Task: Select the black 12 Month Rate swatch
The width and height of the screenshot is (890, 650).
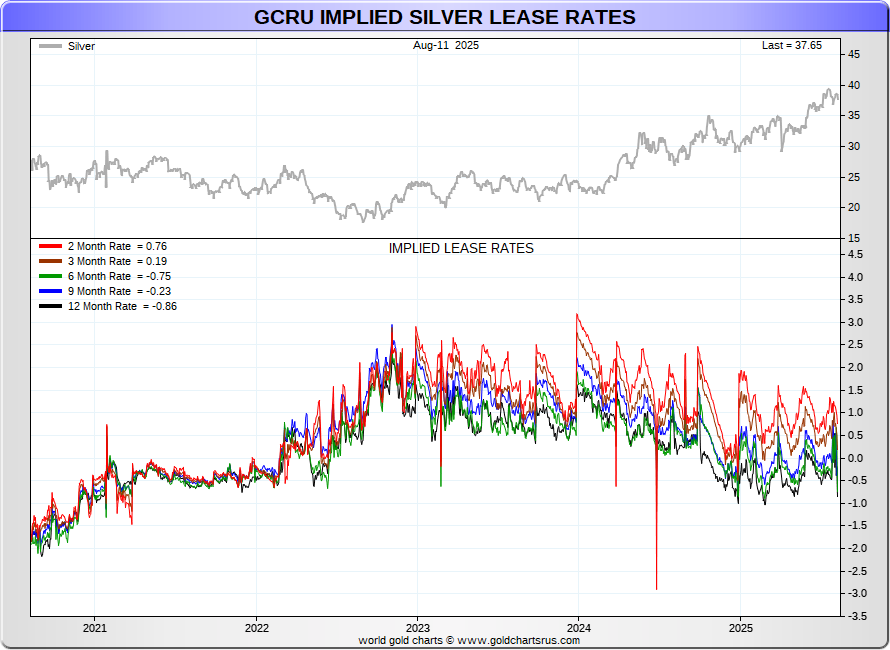Action: (x=51, y=307)
